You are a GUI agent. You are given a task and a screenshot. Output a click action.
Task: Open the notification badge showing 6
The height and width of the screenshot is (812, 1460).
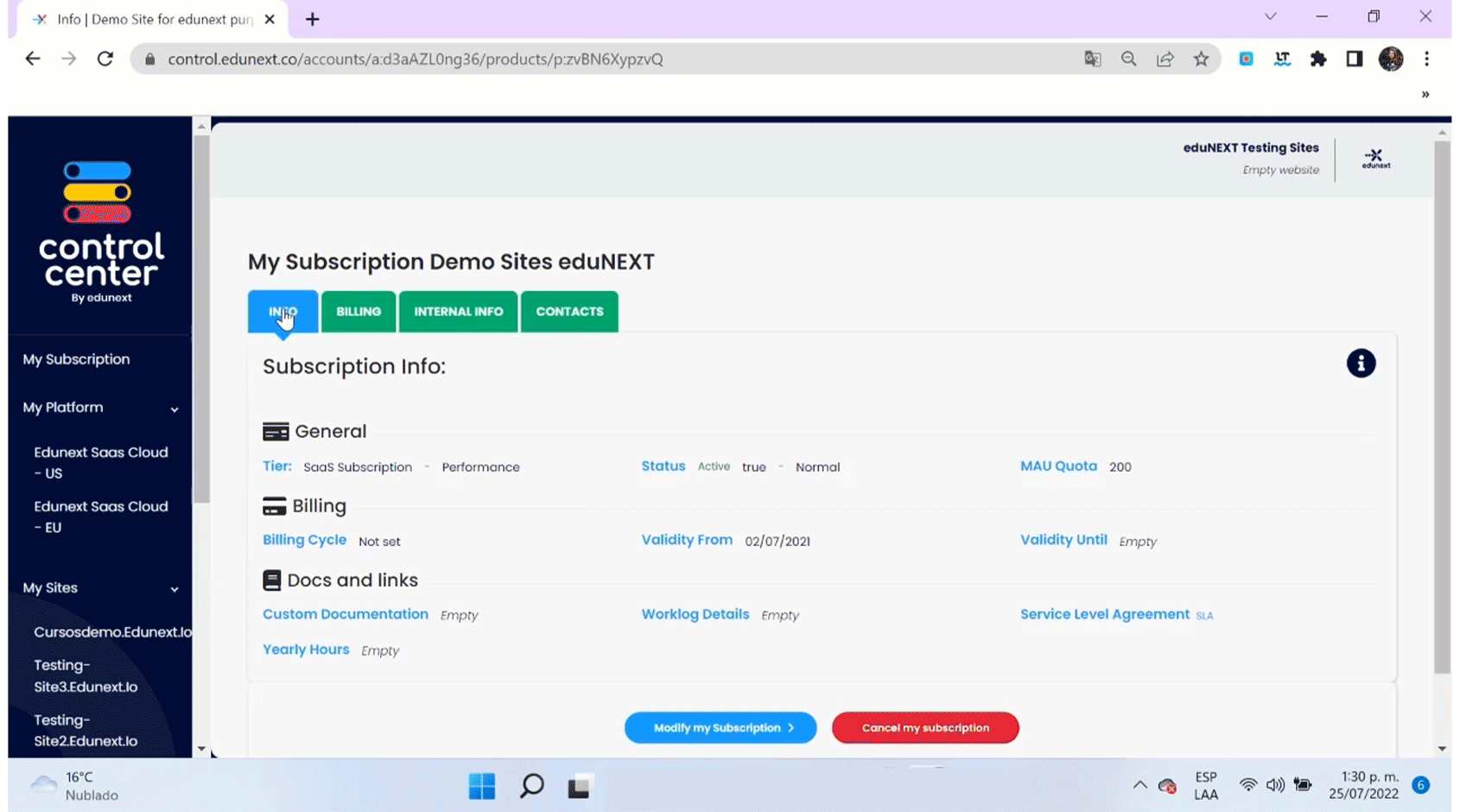tap(1421, 785)
